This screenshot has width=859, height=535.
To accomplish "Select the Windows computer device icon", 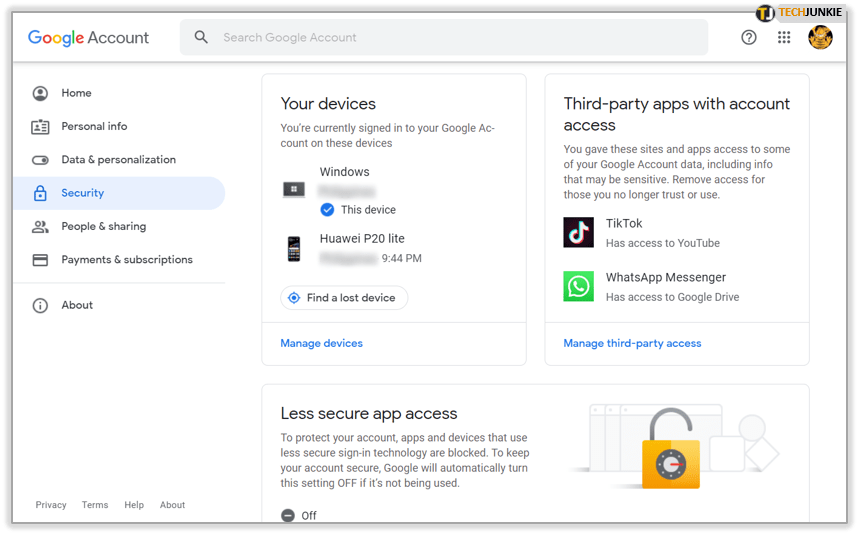I will 294,189.
